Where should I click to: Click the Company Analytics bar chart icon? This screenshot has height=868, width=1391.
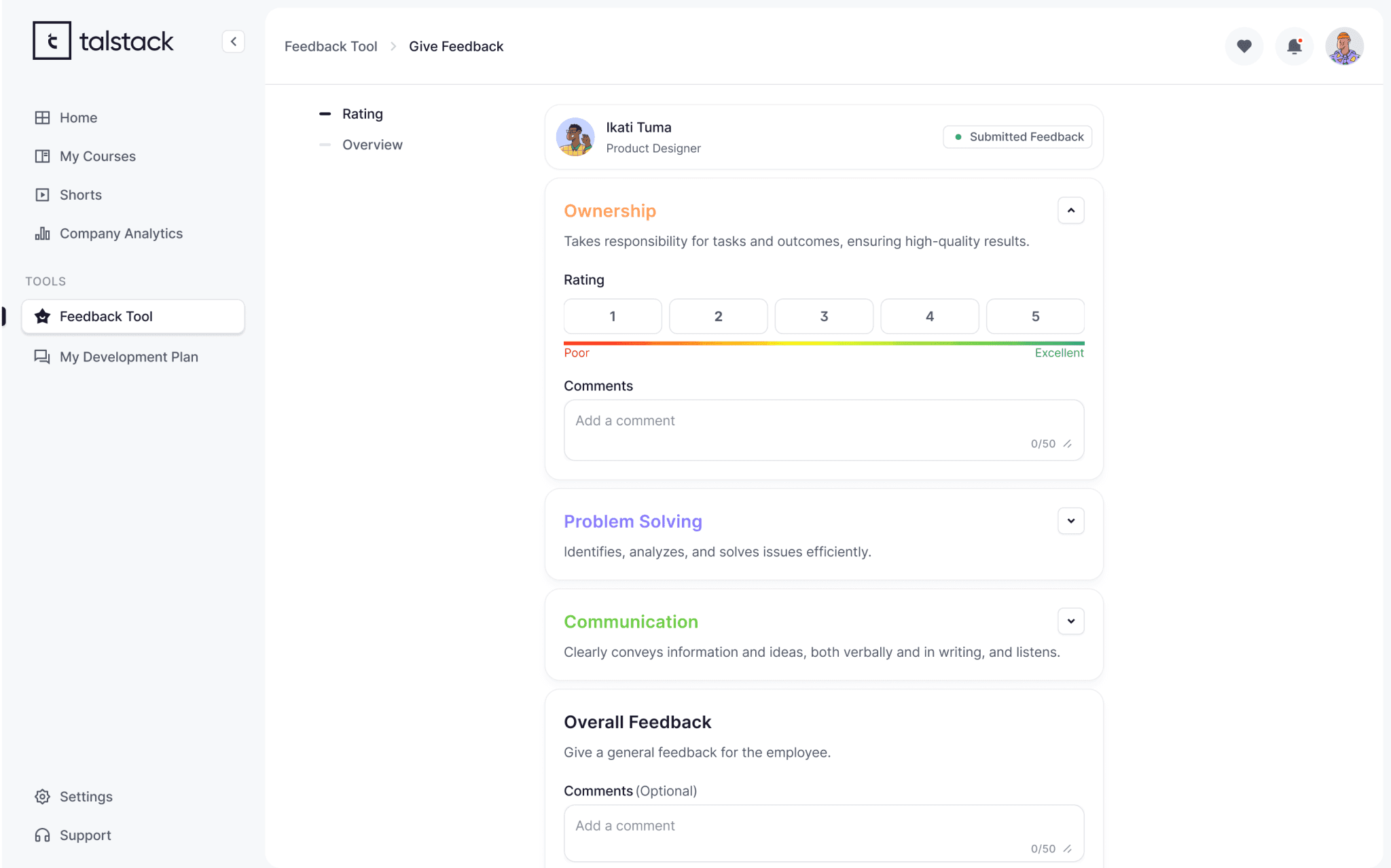pyautogui.click(x=42, y=234)
